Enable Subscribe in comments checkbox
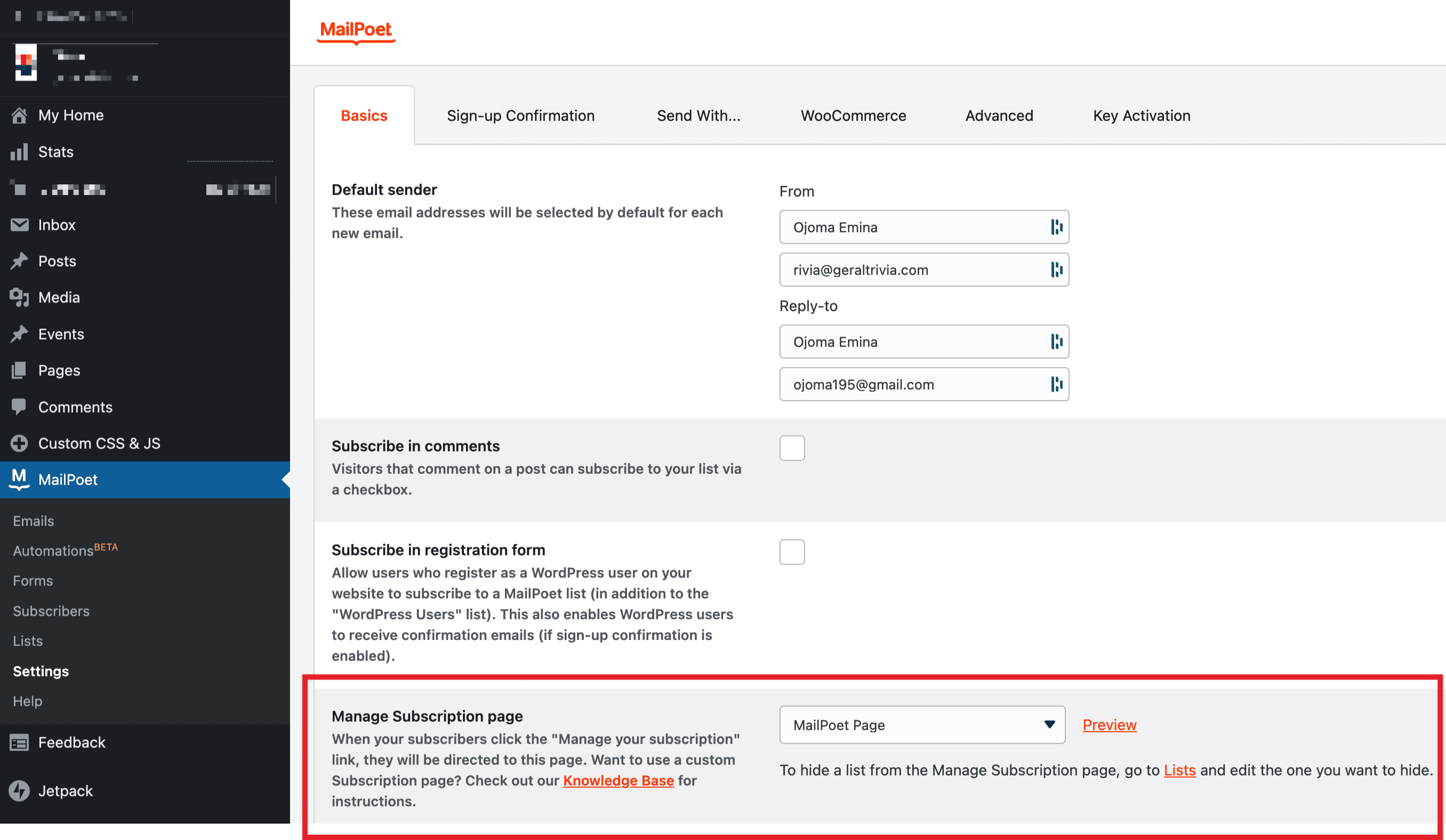 [x=792, y=448]
